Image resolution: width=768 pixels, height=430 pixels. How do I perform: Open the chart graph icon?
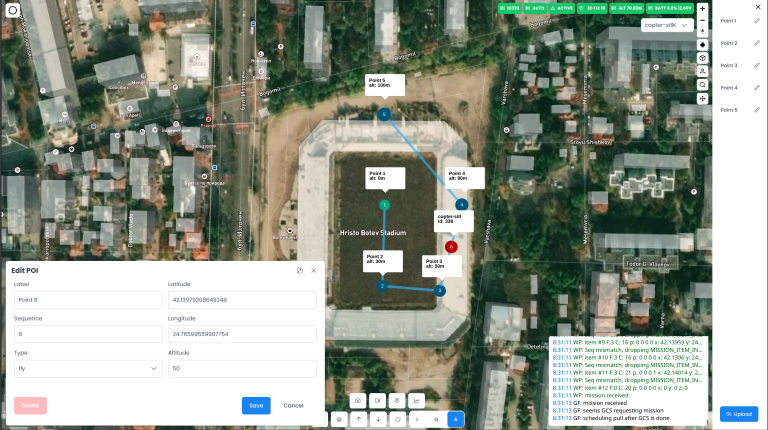[x=417, y=401]
